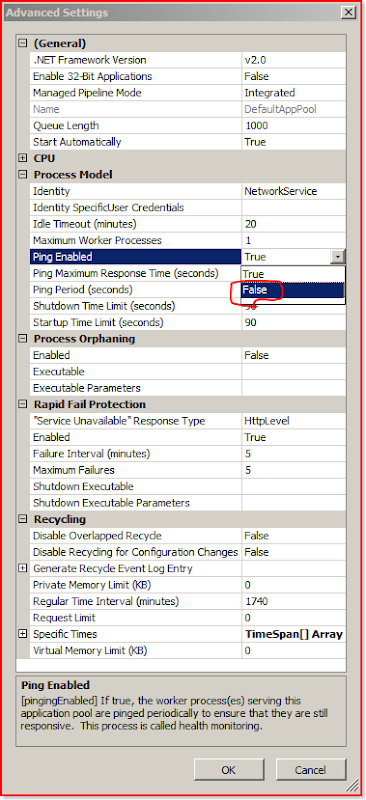Select Maximum Worker Processes property
The height and width of the screenshot is (800, 366).
(x=188, y=240)
